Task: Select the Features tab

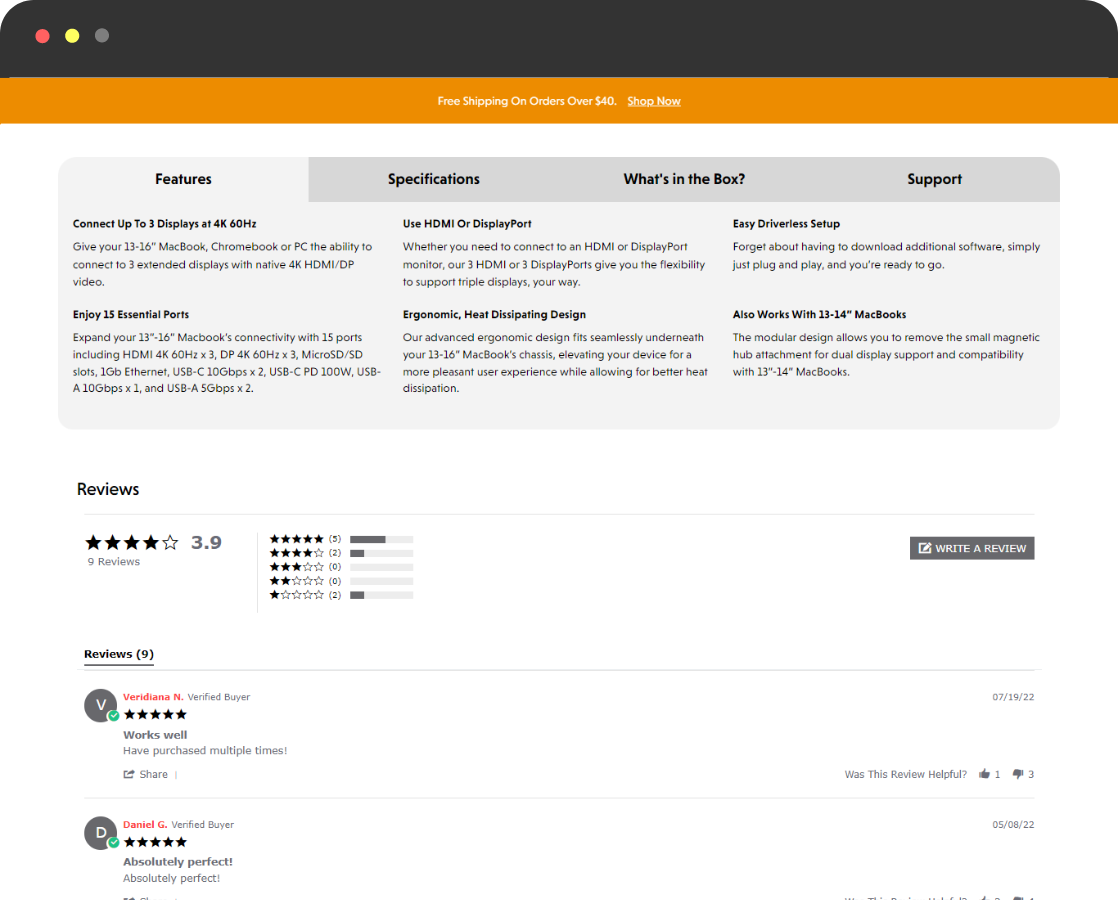Action: coord(183,179)
